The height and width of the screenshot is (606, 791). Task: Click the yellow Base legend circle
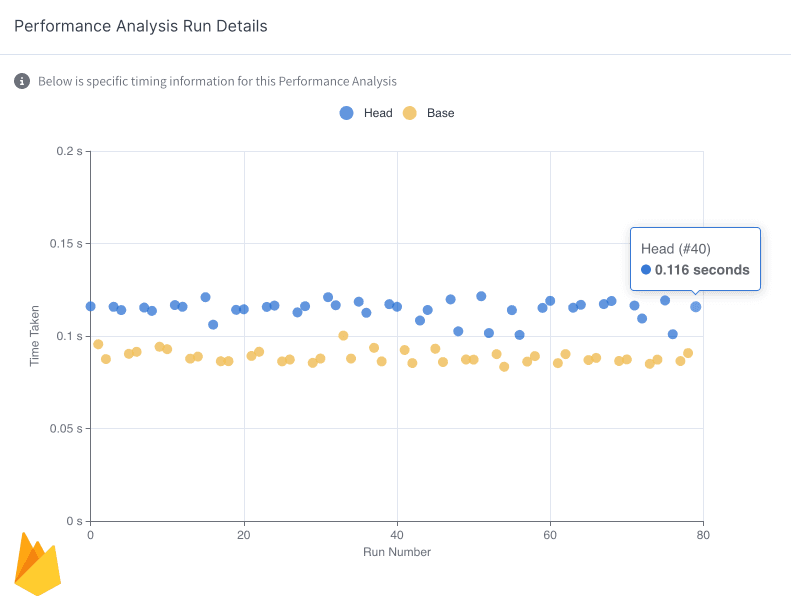point(409,113)
